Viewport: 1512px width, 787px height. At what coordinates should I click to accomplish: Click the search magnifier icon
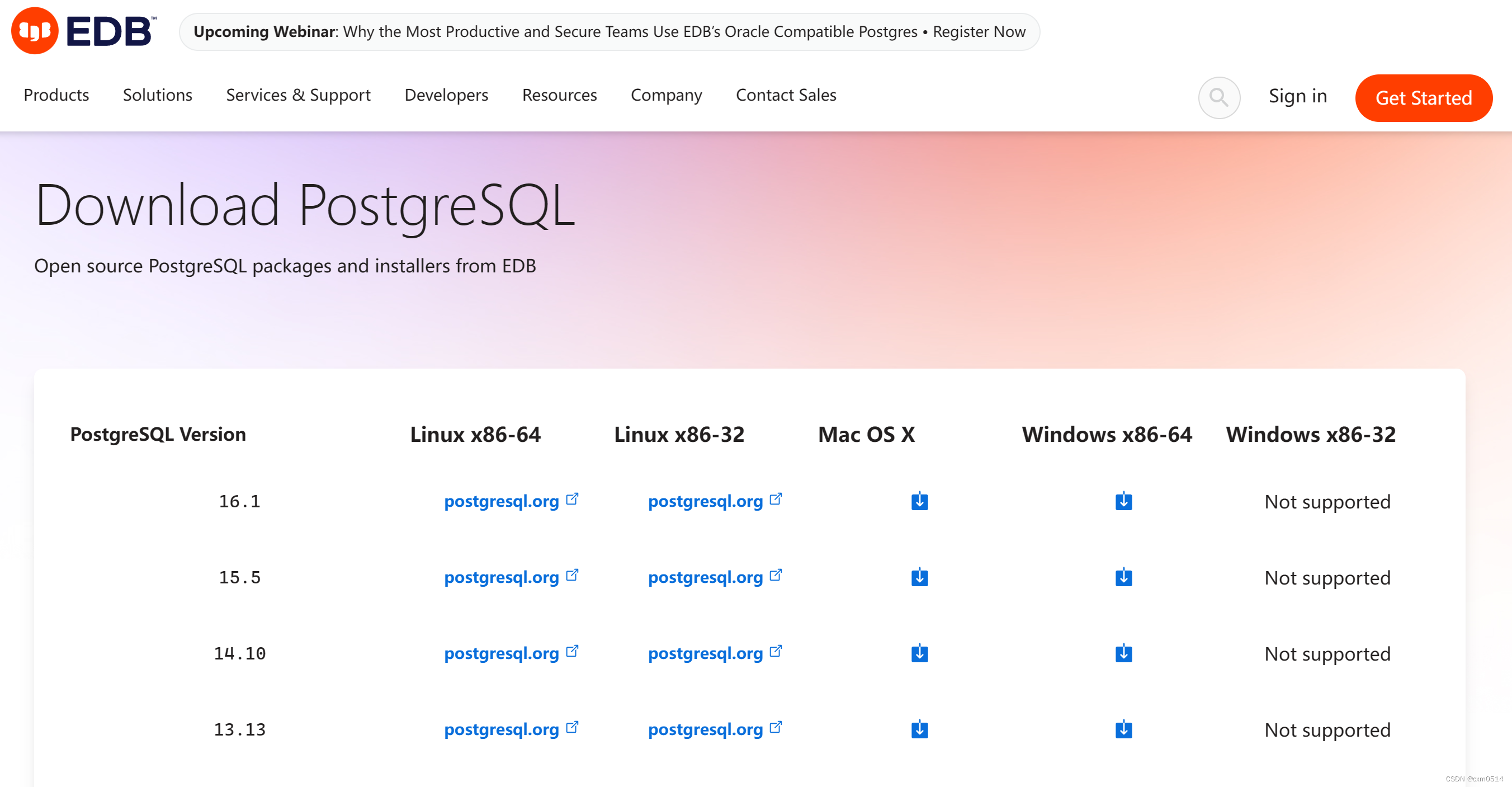pyautogui.click(x=1218, y=97)
